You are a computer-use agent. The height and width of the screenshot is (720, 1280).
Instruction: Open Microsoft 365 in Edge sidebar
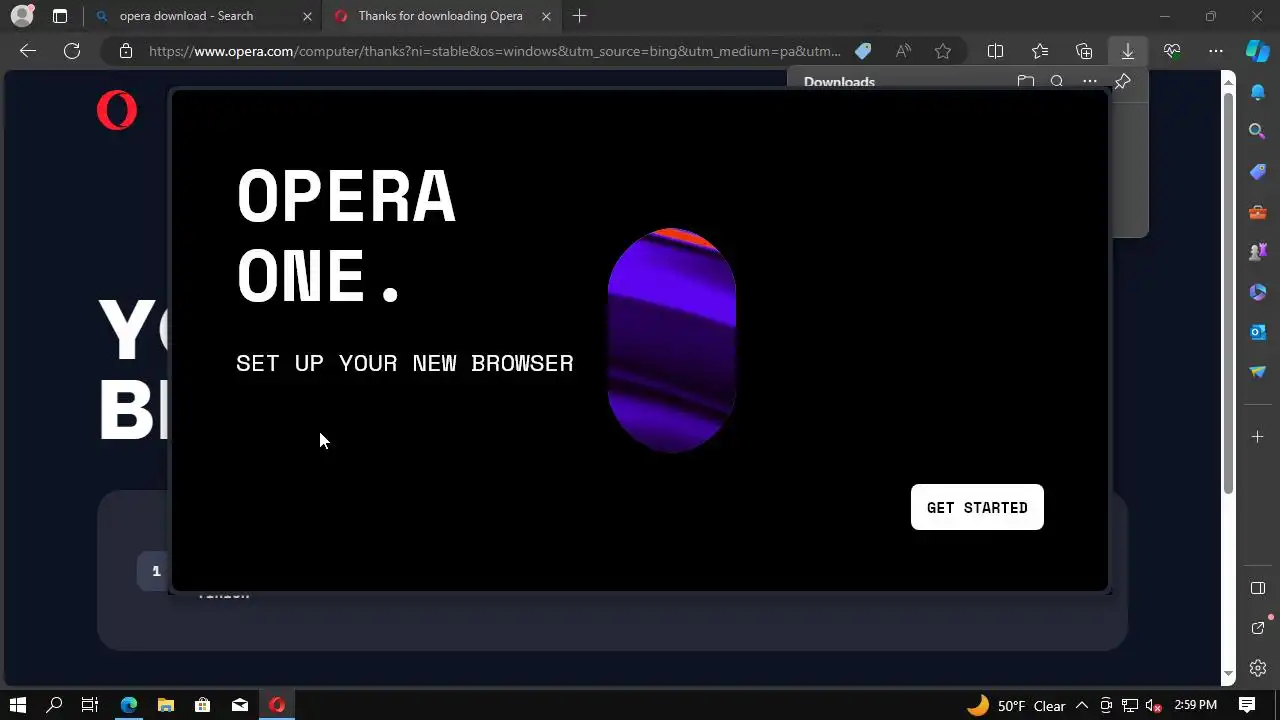coord(1258,292)
